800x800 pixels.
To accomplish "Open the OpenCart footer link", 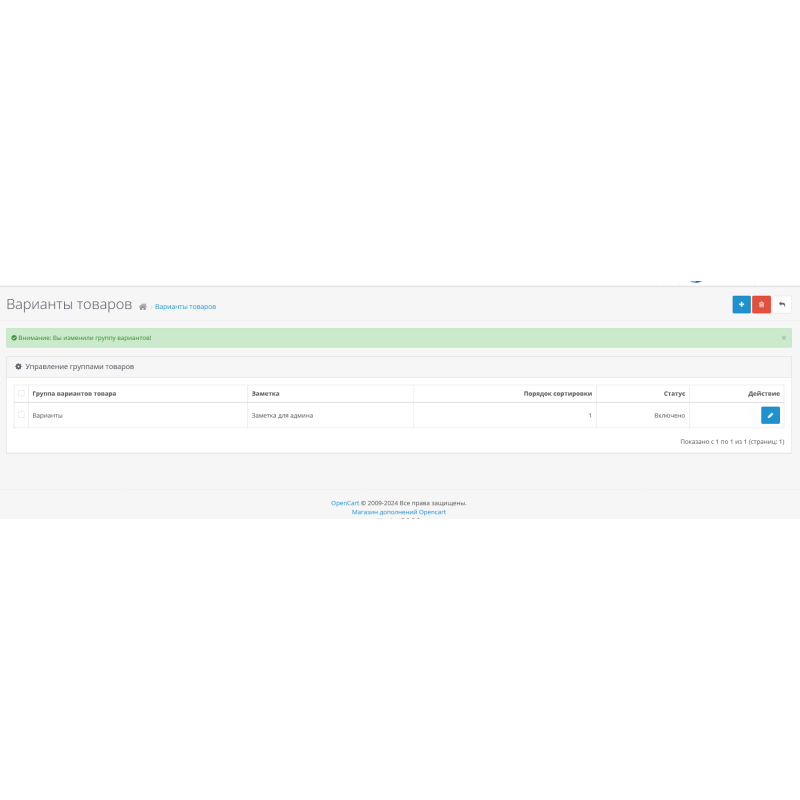I will [345, 503].
